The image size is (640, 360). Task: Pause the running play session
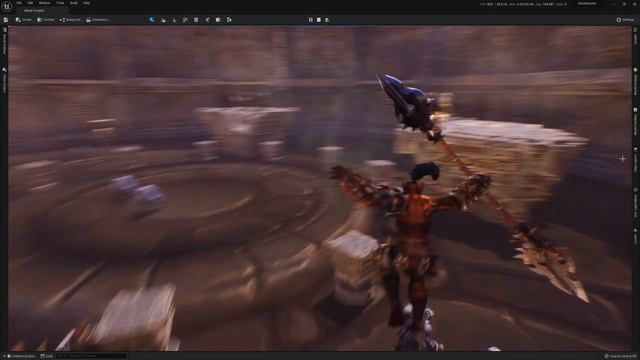[311, 20]
